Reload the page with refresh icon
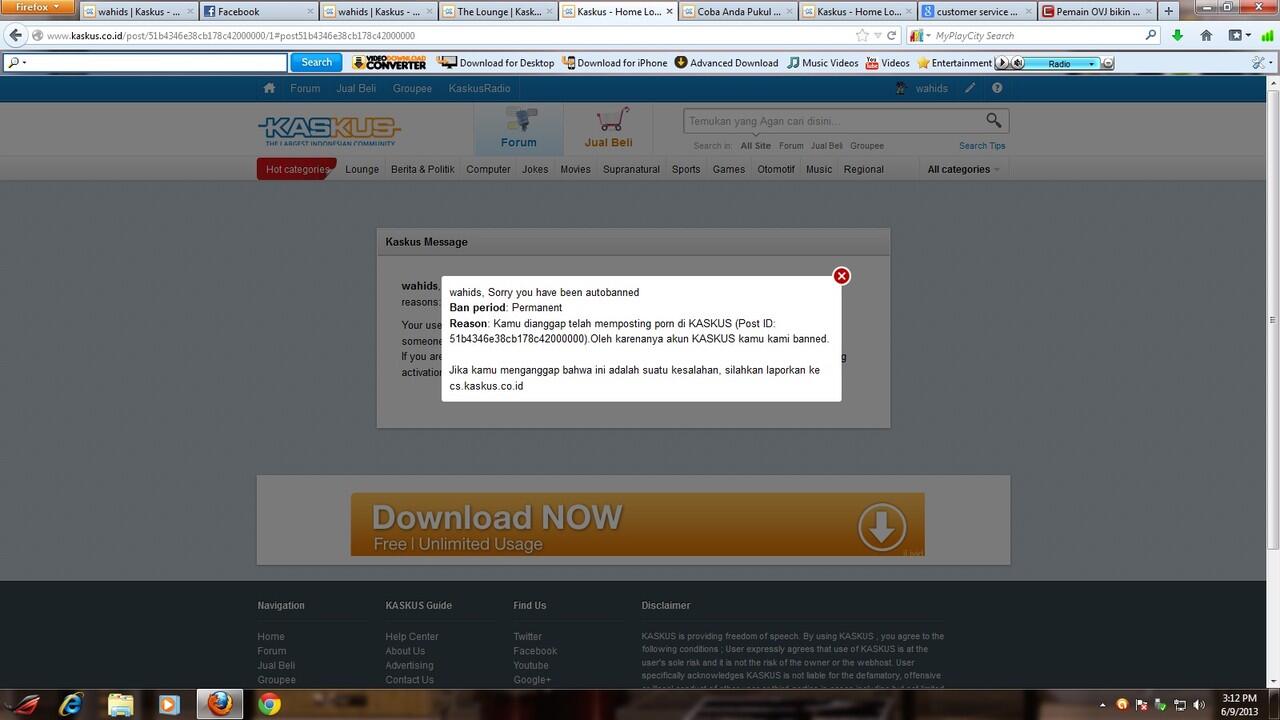Image resolution: width=1280 pixels, height=720 pixels. [892, 35]
